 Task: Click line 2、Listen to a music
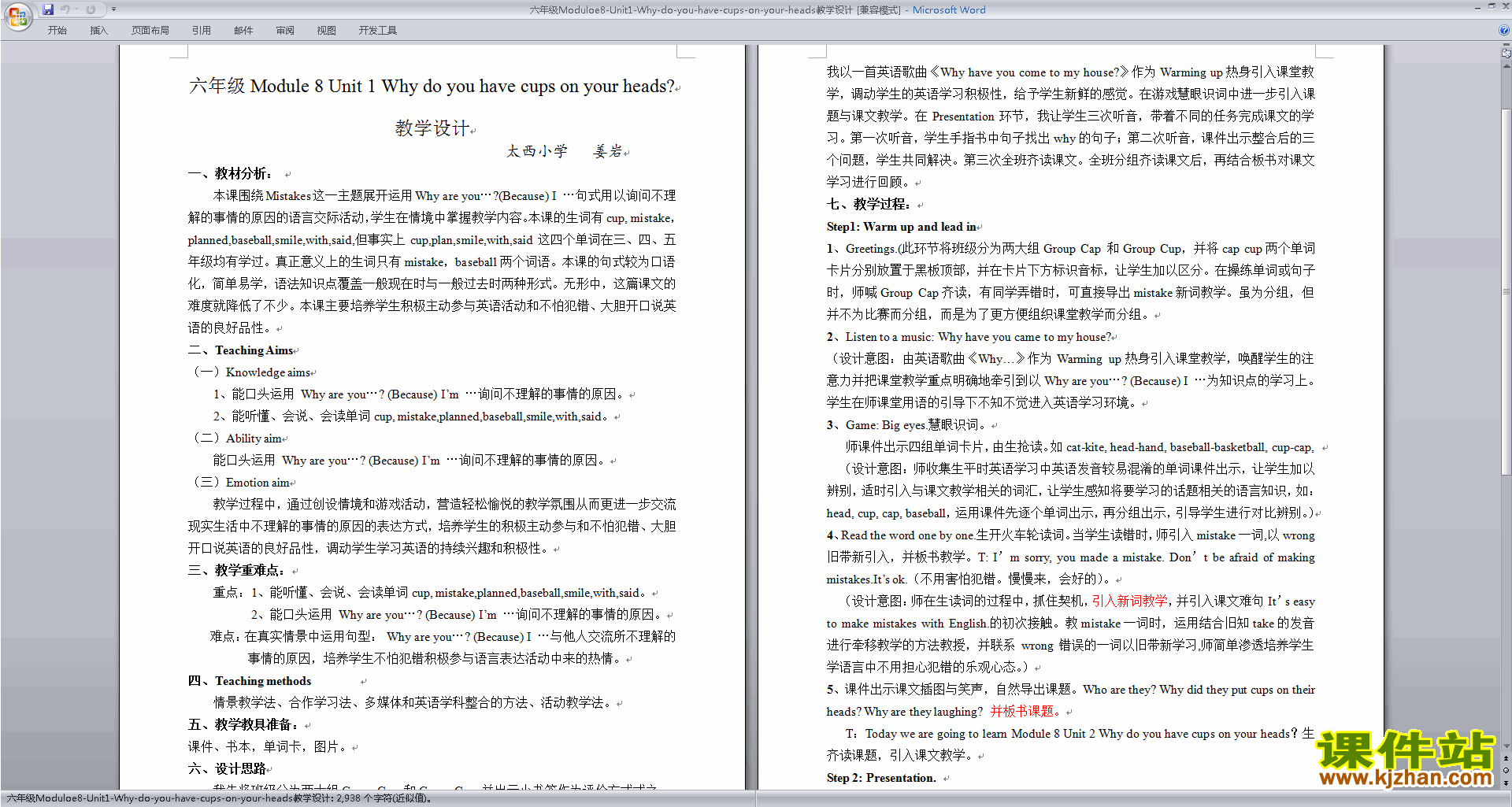pos(969,337)
